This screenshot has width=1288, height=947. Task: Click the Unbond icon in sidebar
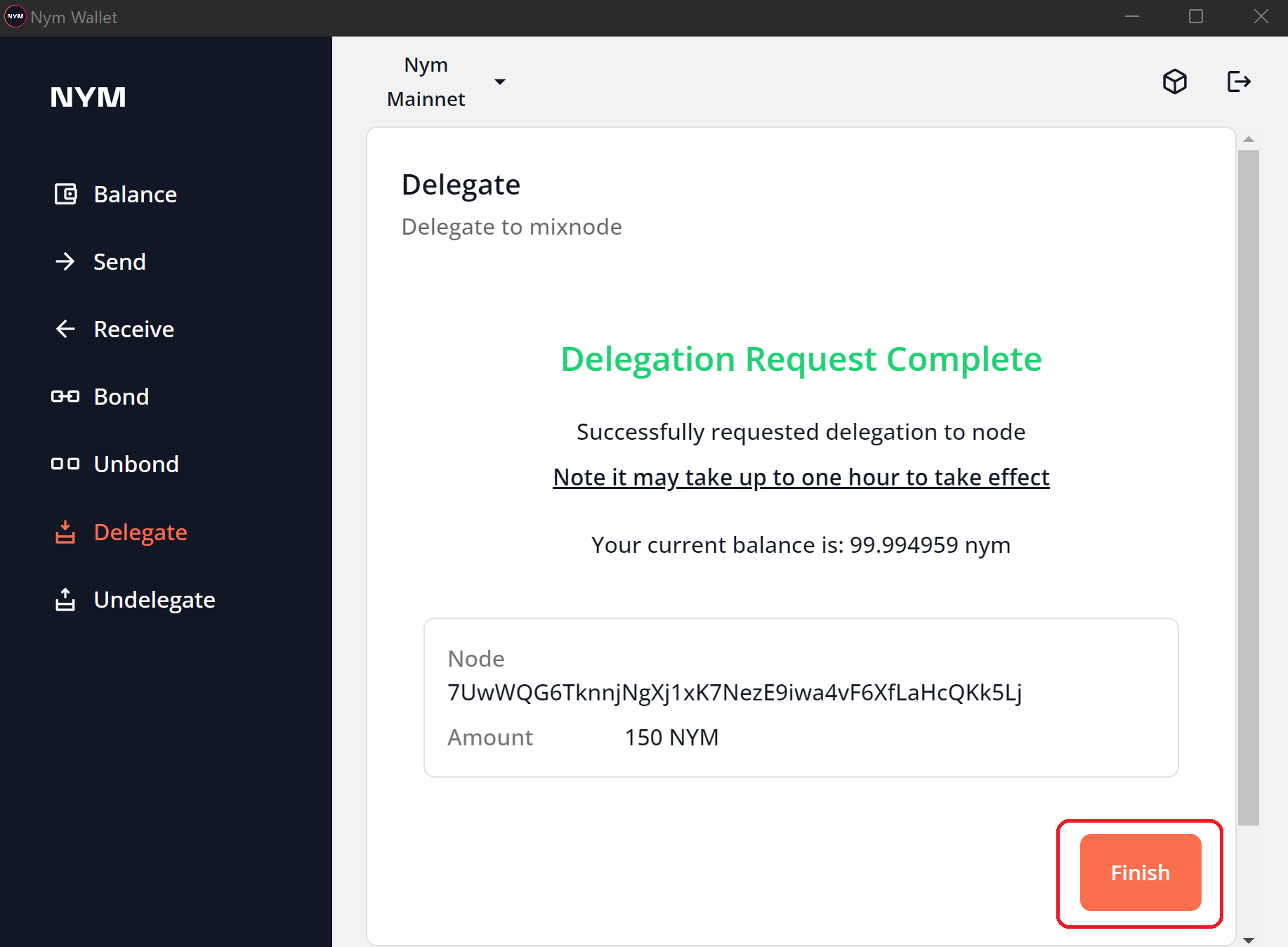point(65,464)
